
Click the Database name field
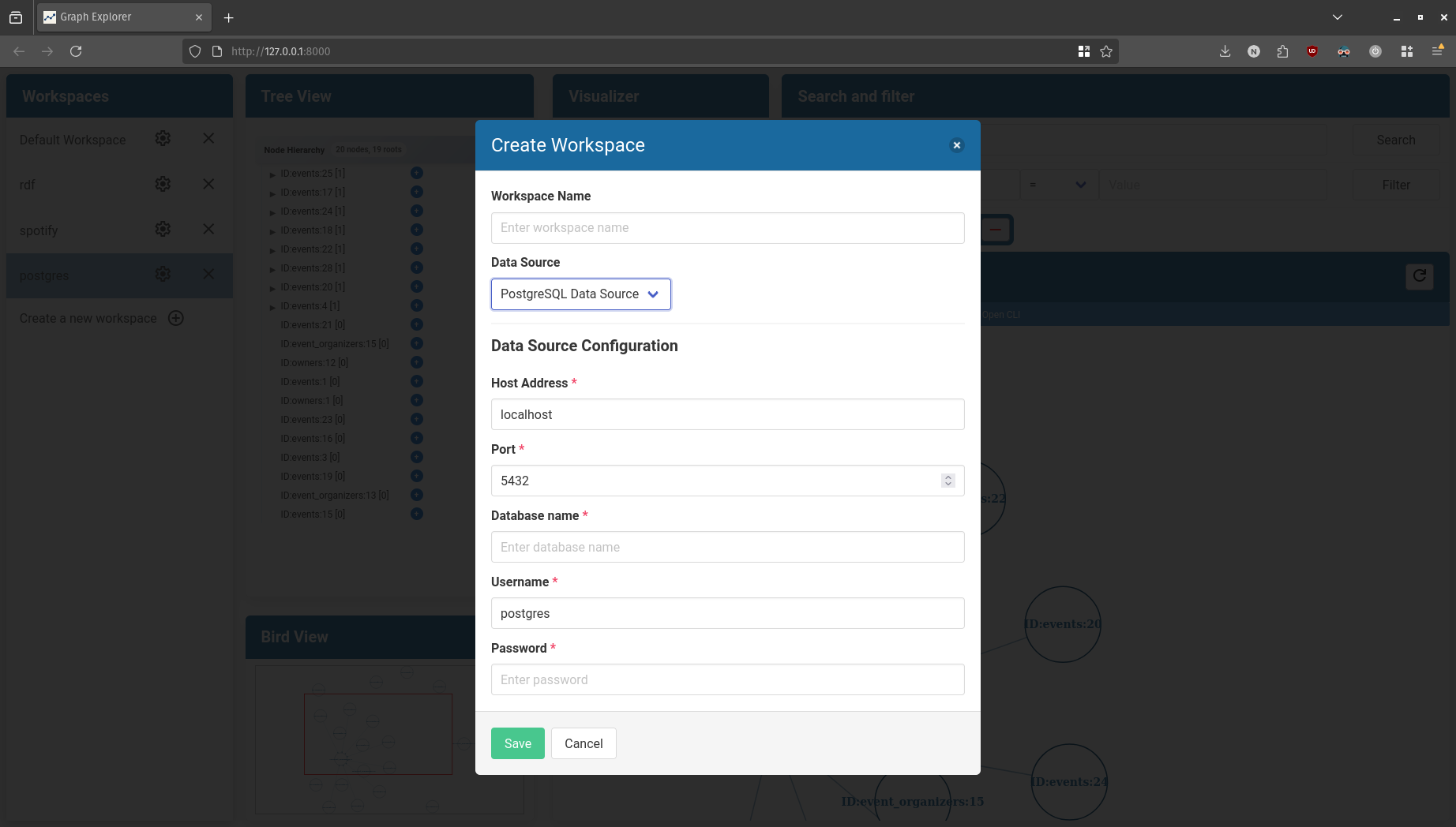click(727, 547)
